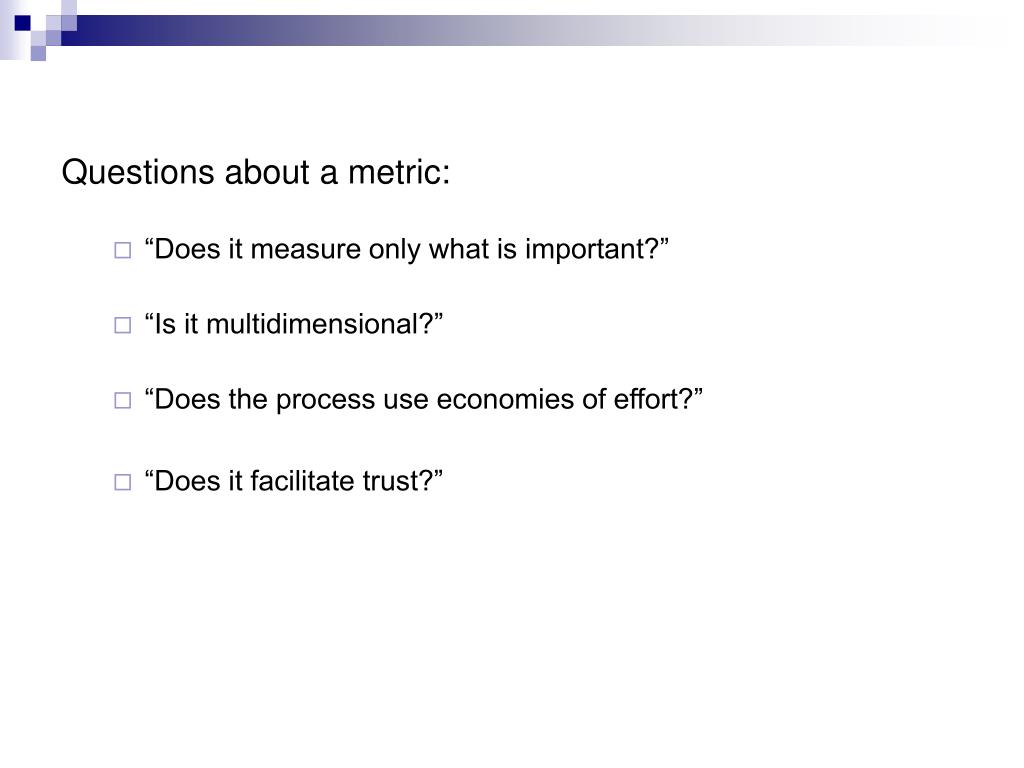
Task: Select the square bullet before 'Does the process use'
Action: click(x=123, y=400)
